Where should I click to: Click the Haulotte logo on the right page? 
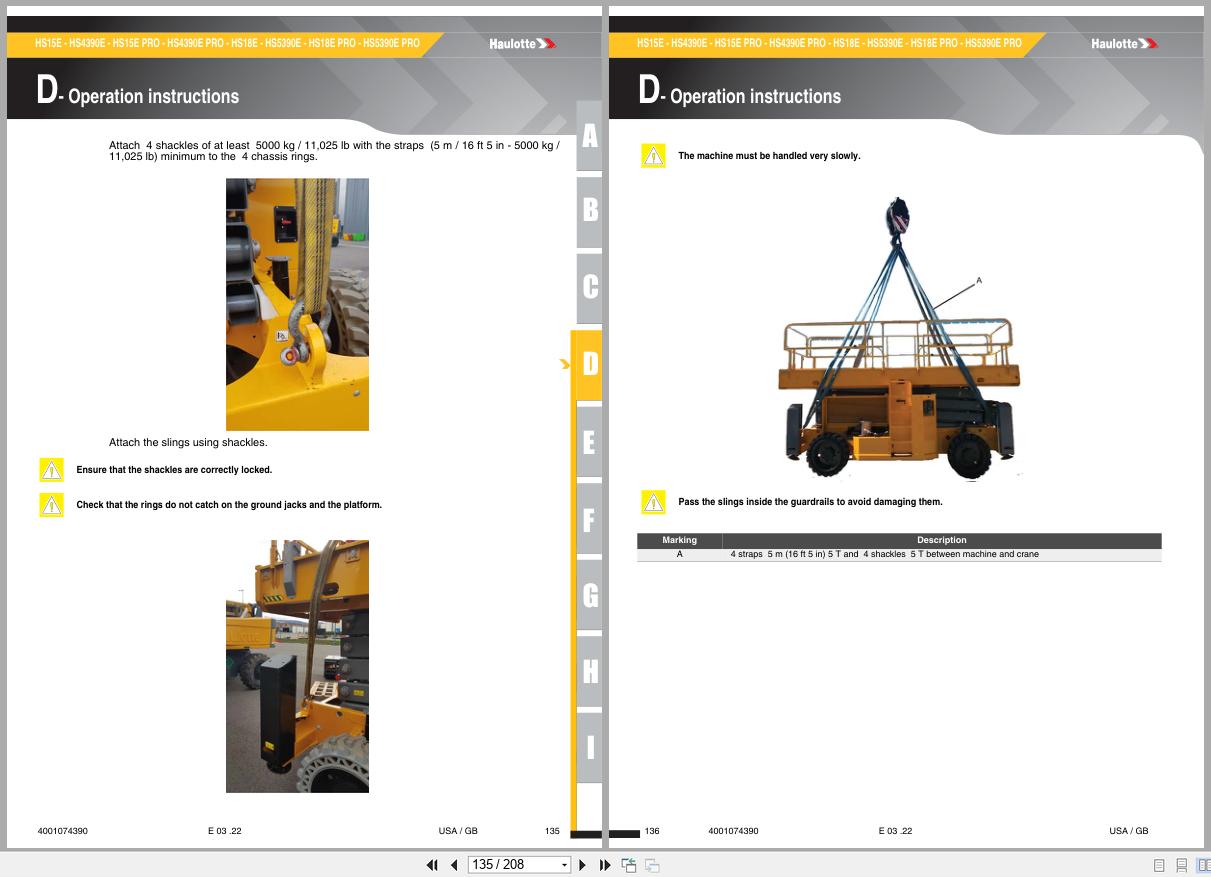(1124, 44)
